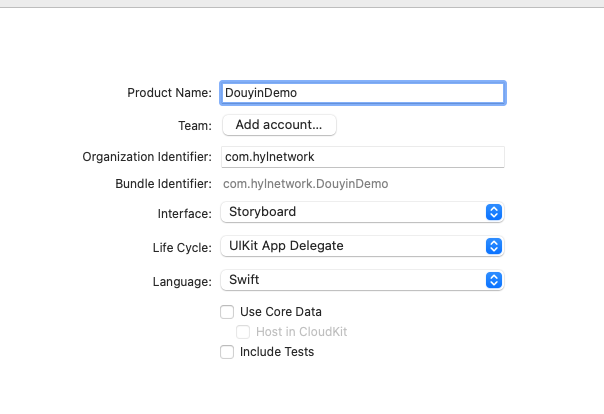This screenshot has height=414, width=604.
Task: Click the bundle identifier text com.hylnetwork.DouyinDemo
Action: (x=305, y=184)
